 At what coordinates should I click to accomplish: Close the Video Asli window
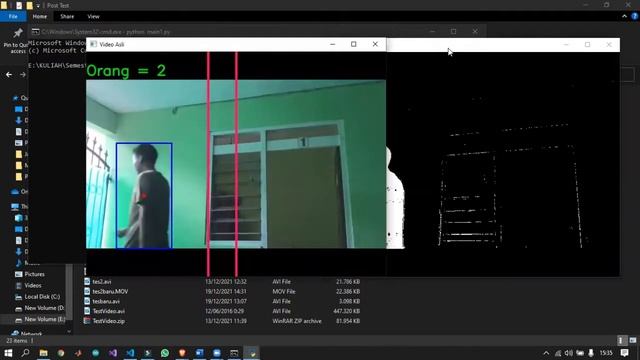pyautogui.click(x=375, y=44)
